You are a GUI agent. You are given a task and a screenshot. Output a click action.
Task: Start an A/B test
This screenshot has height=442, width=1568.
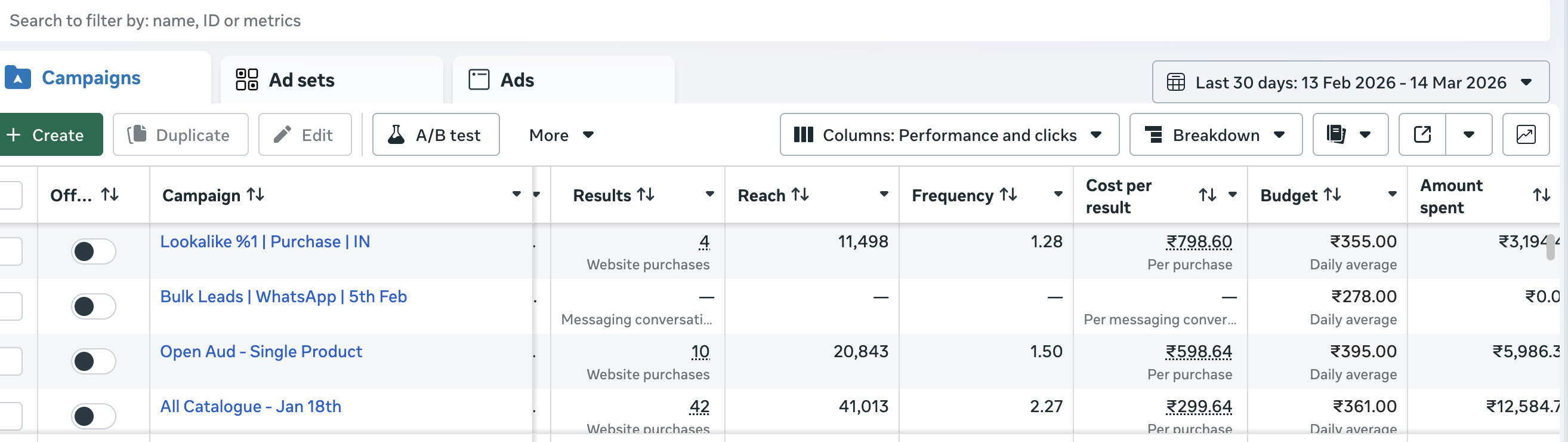(436, 134)
